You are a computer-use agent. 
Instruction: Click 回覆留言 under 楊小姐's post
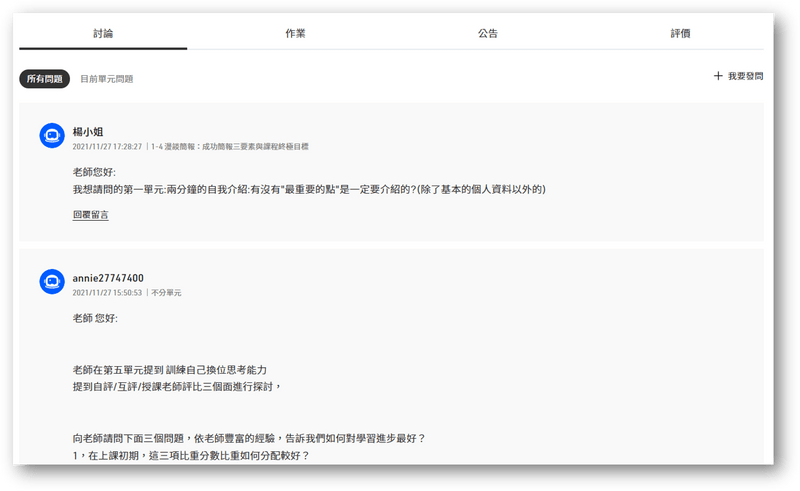[91, 215]
